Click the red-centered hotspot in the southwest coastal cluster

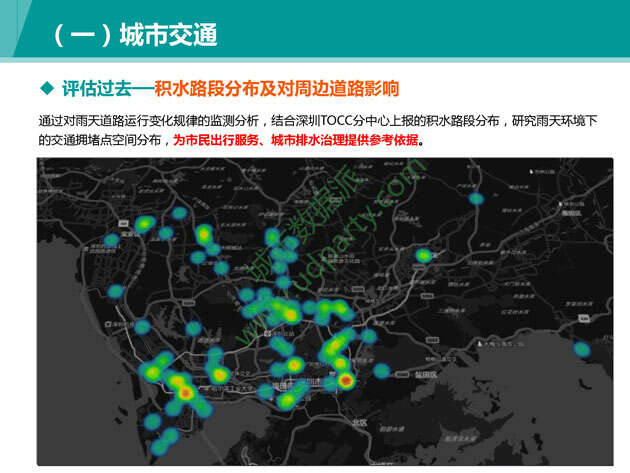tap(184, 393)
